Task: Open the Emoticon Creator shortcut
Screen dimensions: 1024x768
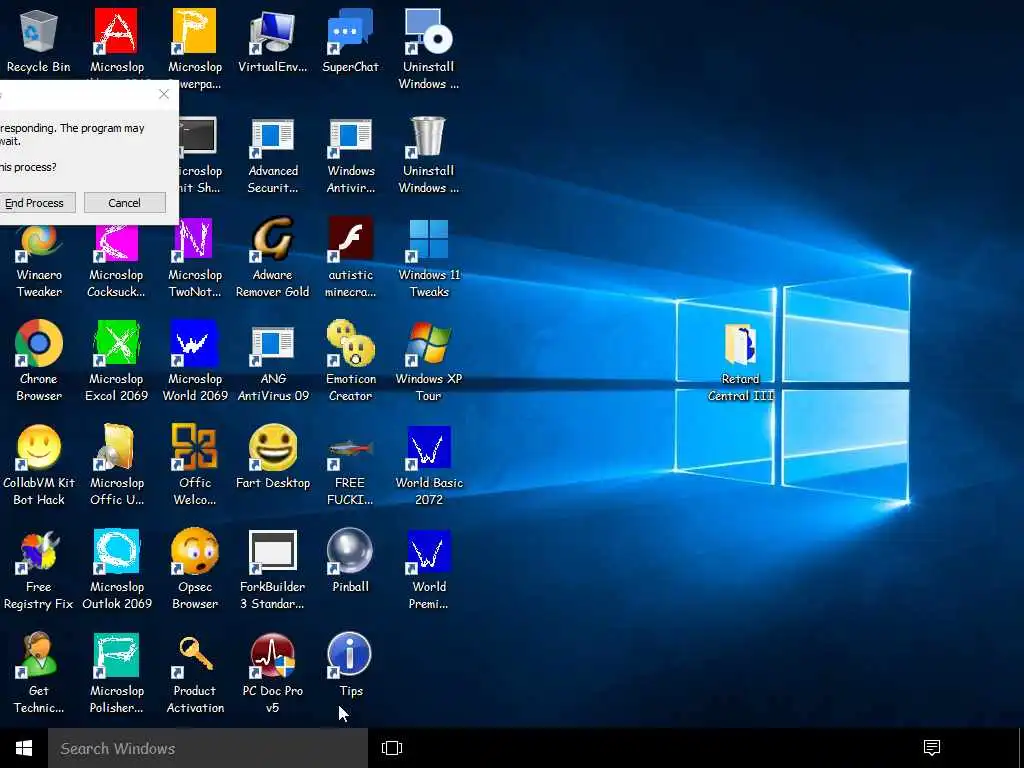Action: [351, 343]
